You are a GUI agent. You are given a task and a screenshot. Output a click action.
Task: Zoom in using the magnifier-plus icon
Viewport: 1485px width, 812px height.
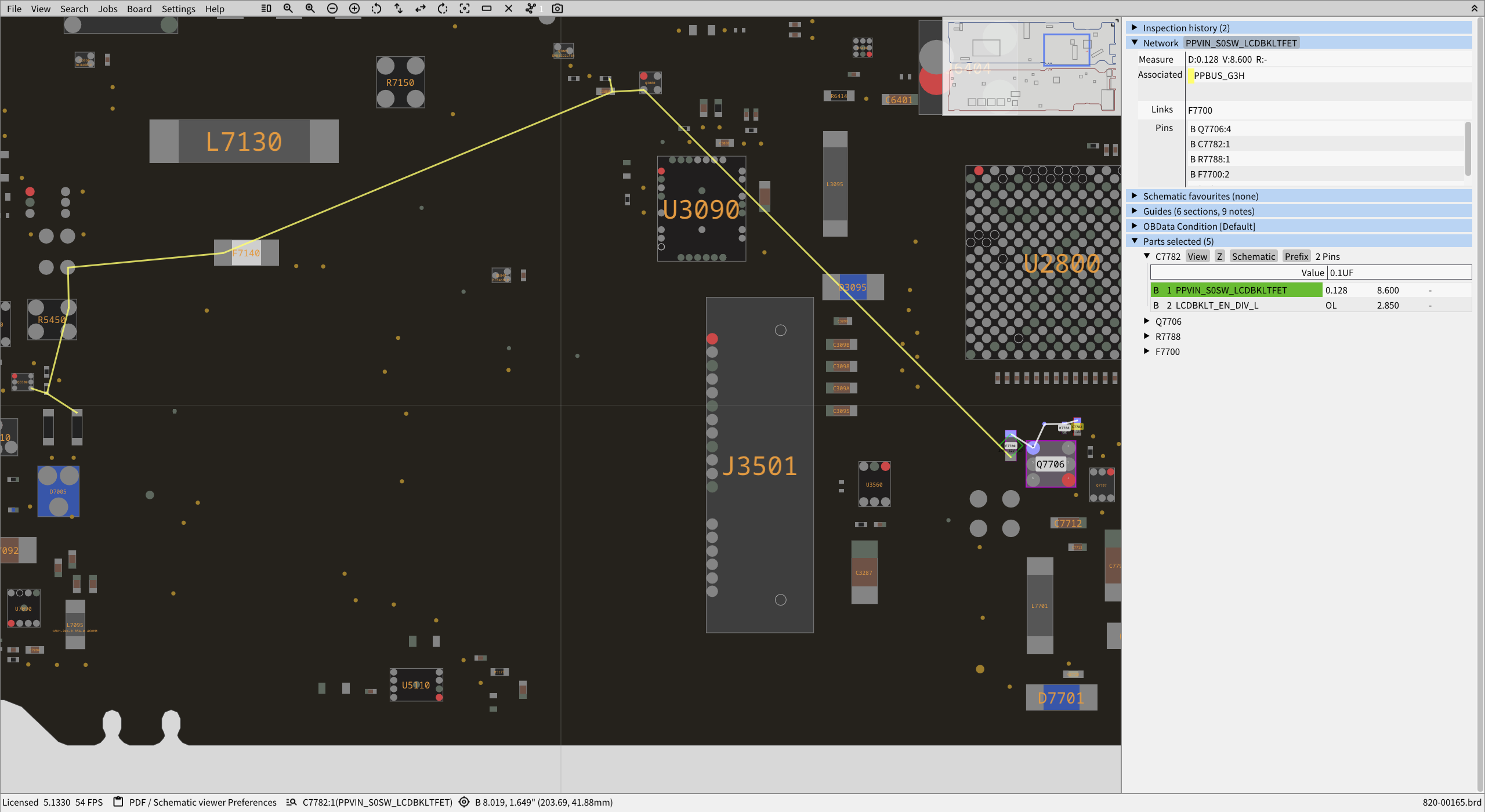click(310, 8)
